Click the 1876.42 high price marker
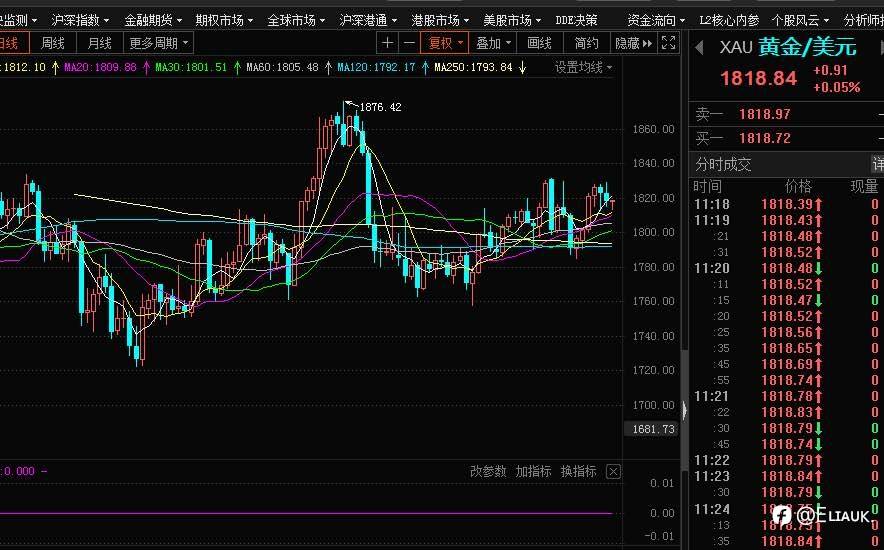884x550 pixels. (x=381, y=107)
